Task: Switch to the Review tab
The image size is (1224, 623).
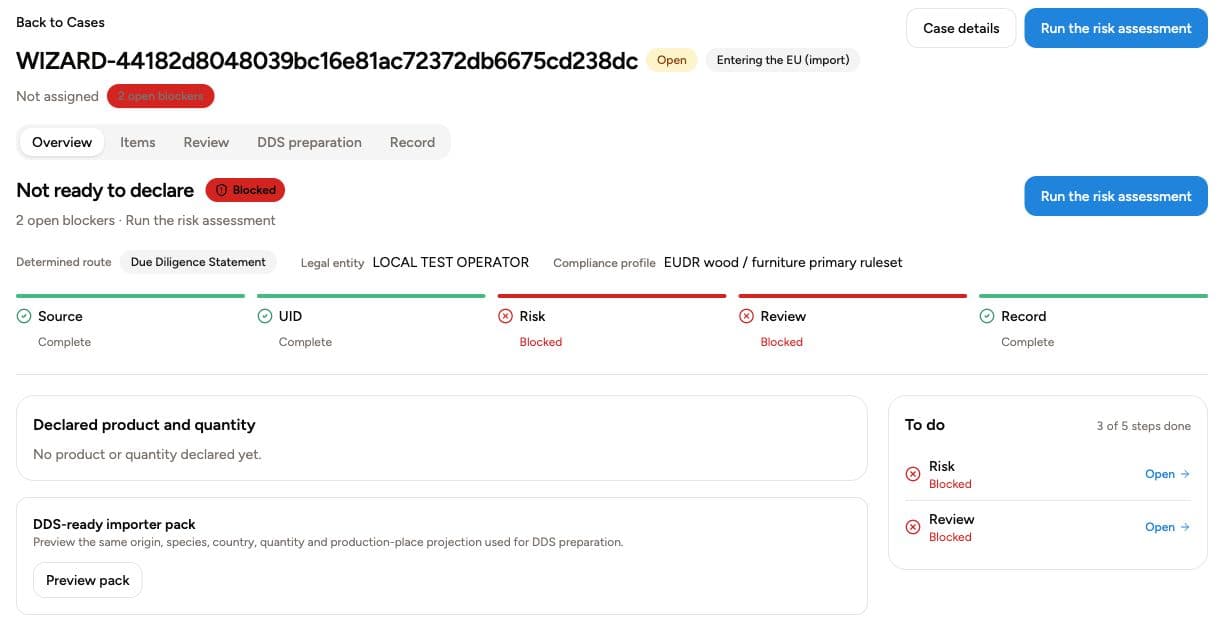Action: (x=206, y=142)
